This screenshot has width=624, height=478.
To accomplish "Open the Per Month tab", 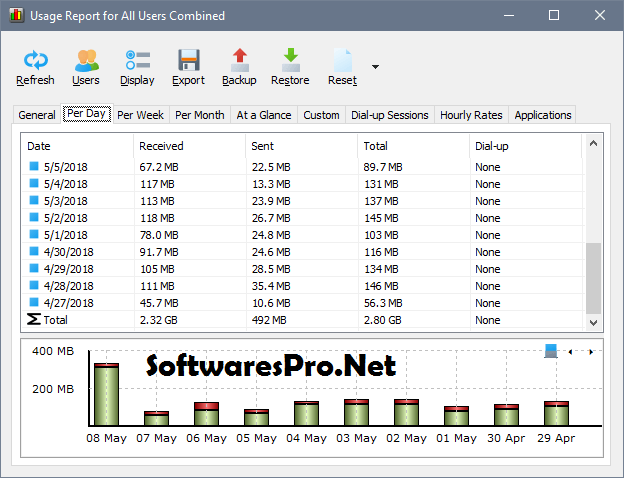I will [200, 115].
